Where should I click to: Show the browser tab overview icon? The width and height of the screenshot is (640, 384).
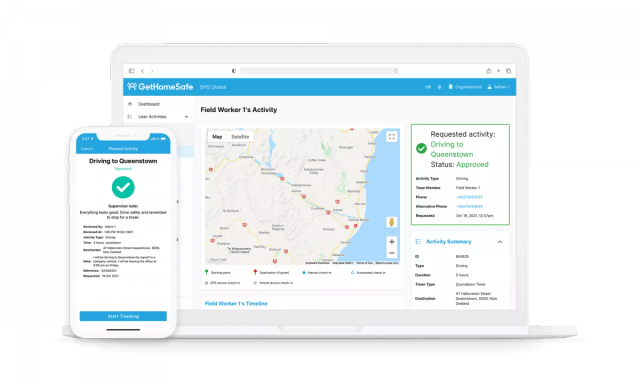point(509,71)
